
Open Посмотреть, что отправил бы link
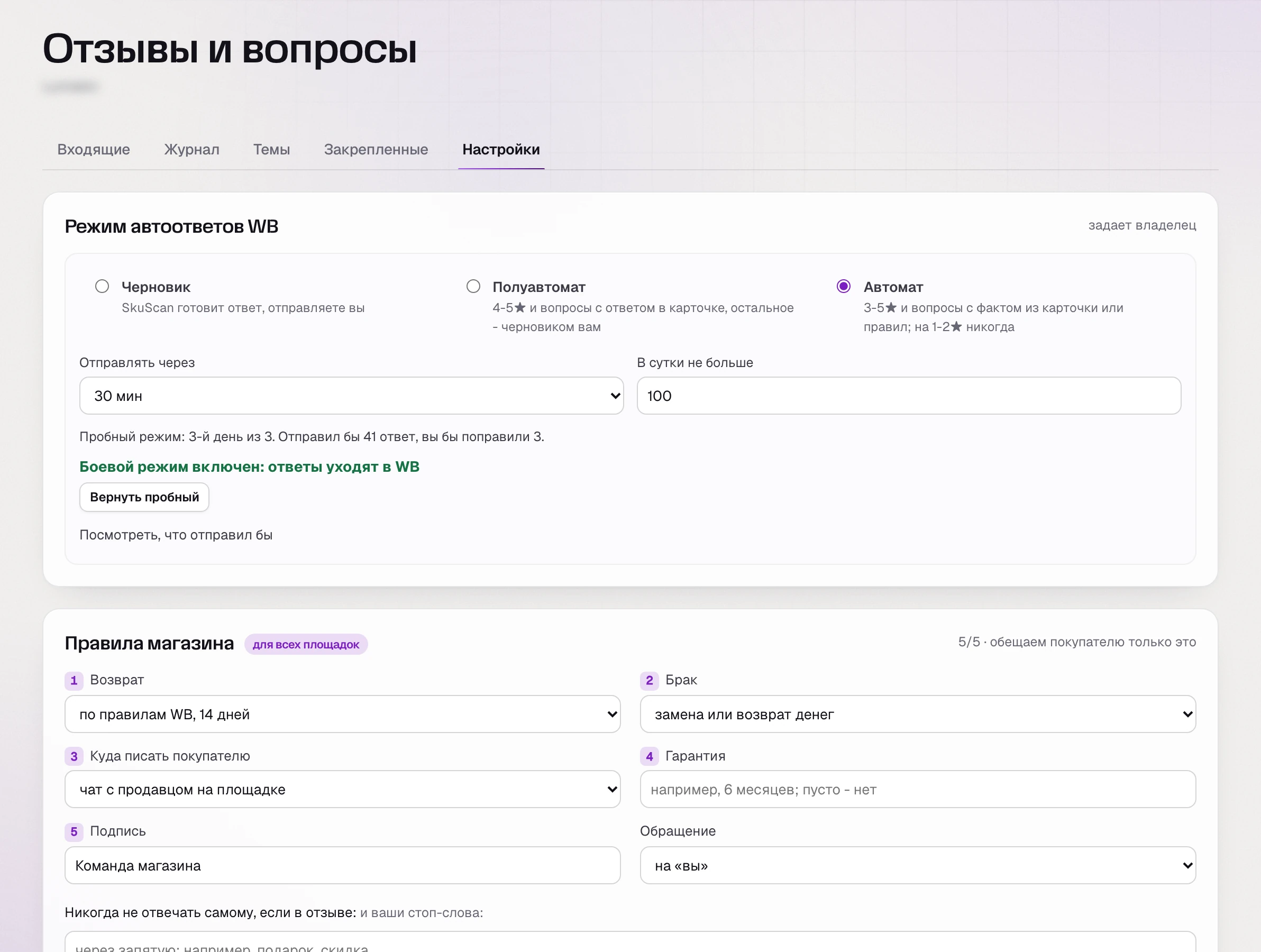pos(176,535)
